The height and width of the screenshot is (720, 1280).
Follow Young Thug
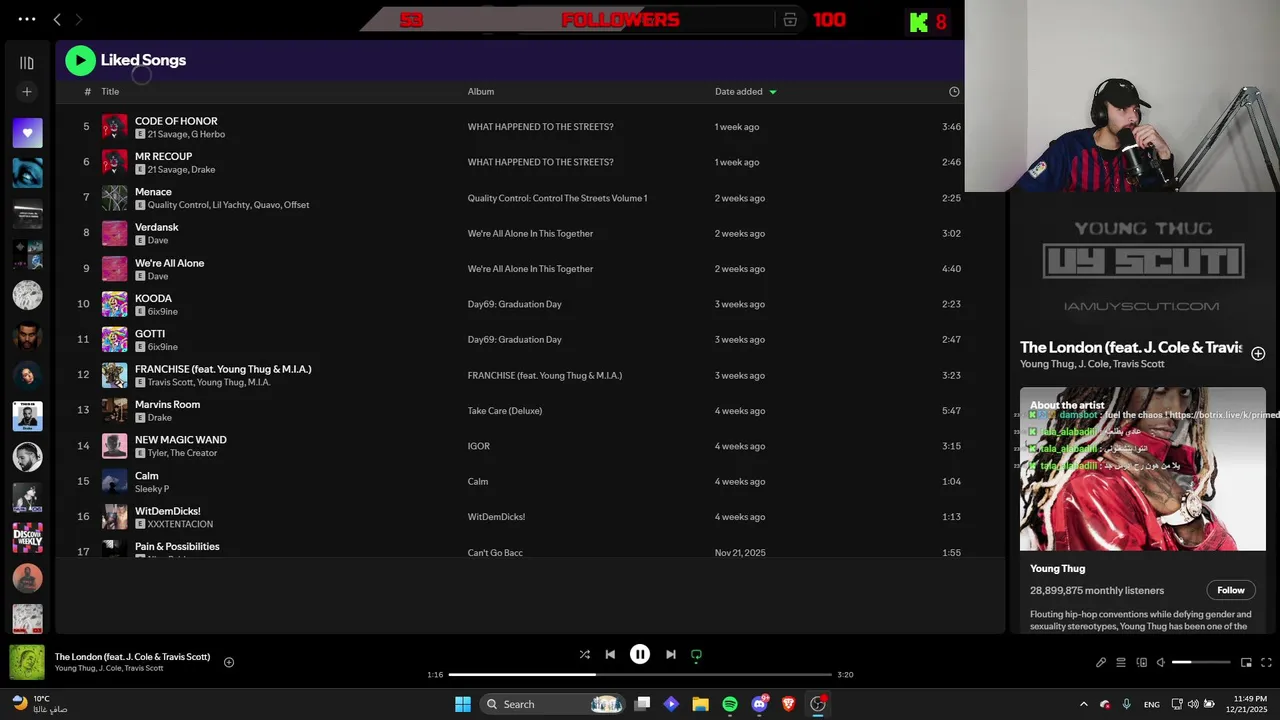coord(1231,590)
